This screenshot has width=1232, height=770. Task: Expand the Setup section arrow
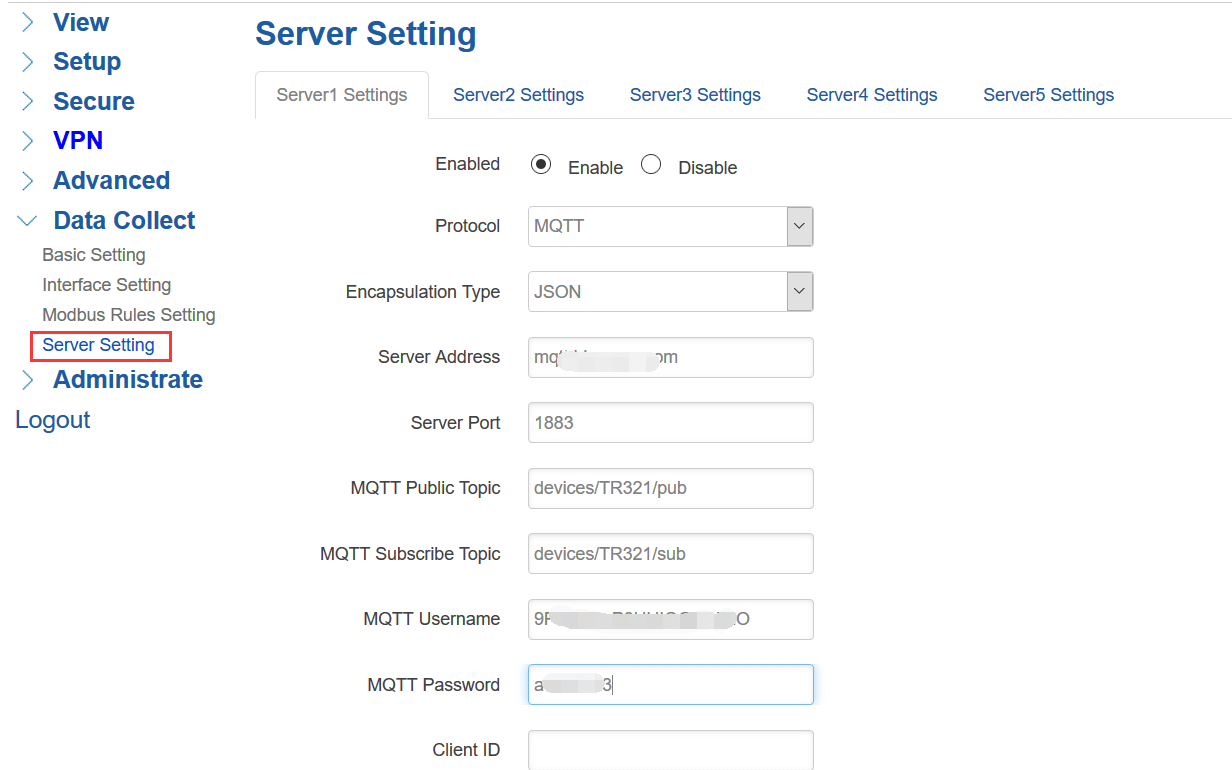click(25, 61)
